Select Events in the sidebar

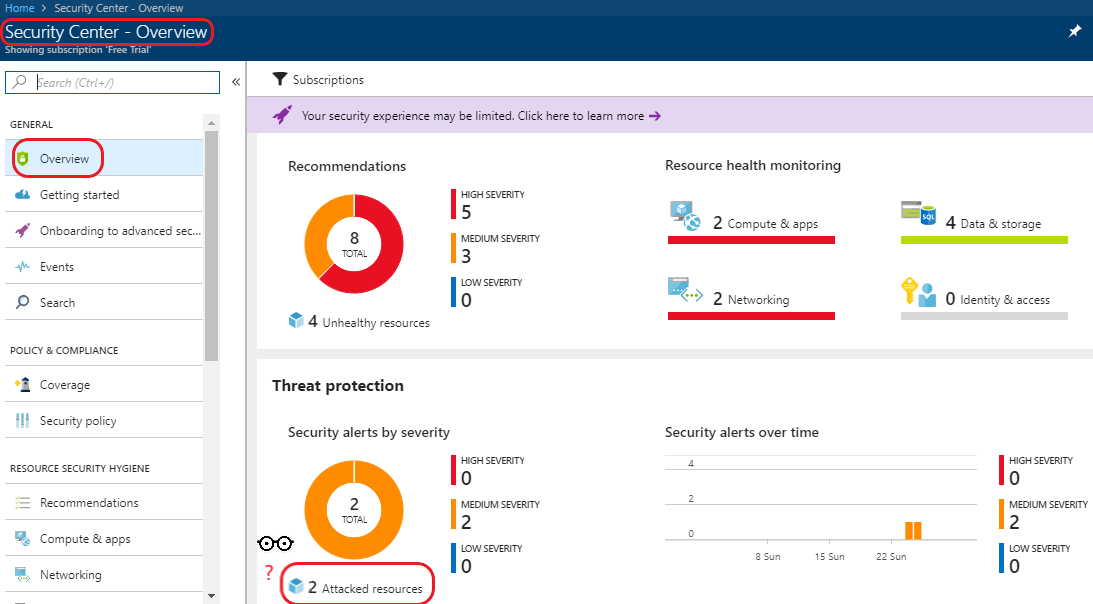104,266
